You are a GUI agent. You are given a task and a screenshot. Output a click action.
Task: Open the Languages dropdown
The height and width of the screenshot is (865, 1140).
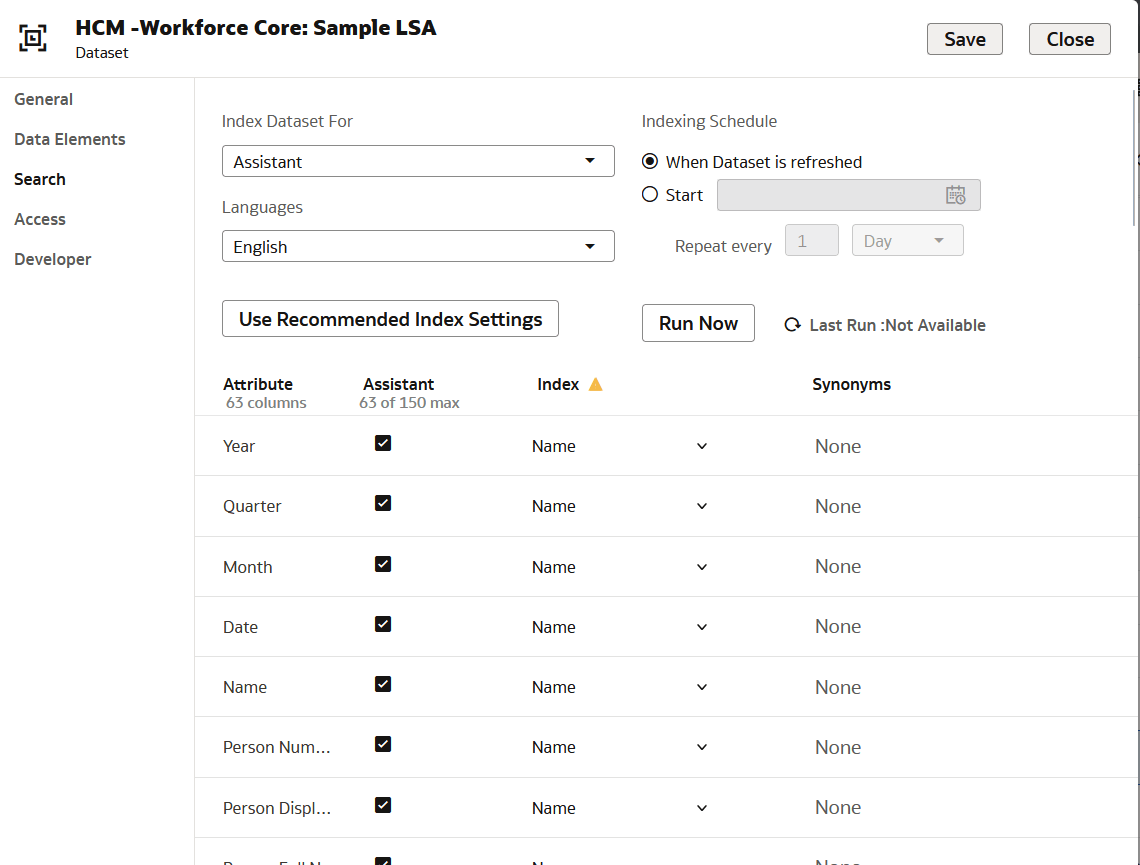pos(418,246)
